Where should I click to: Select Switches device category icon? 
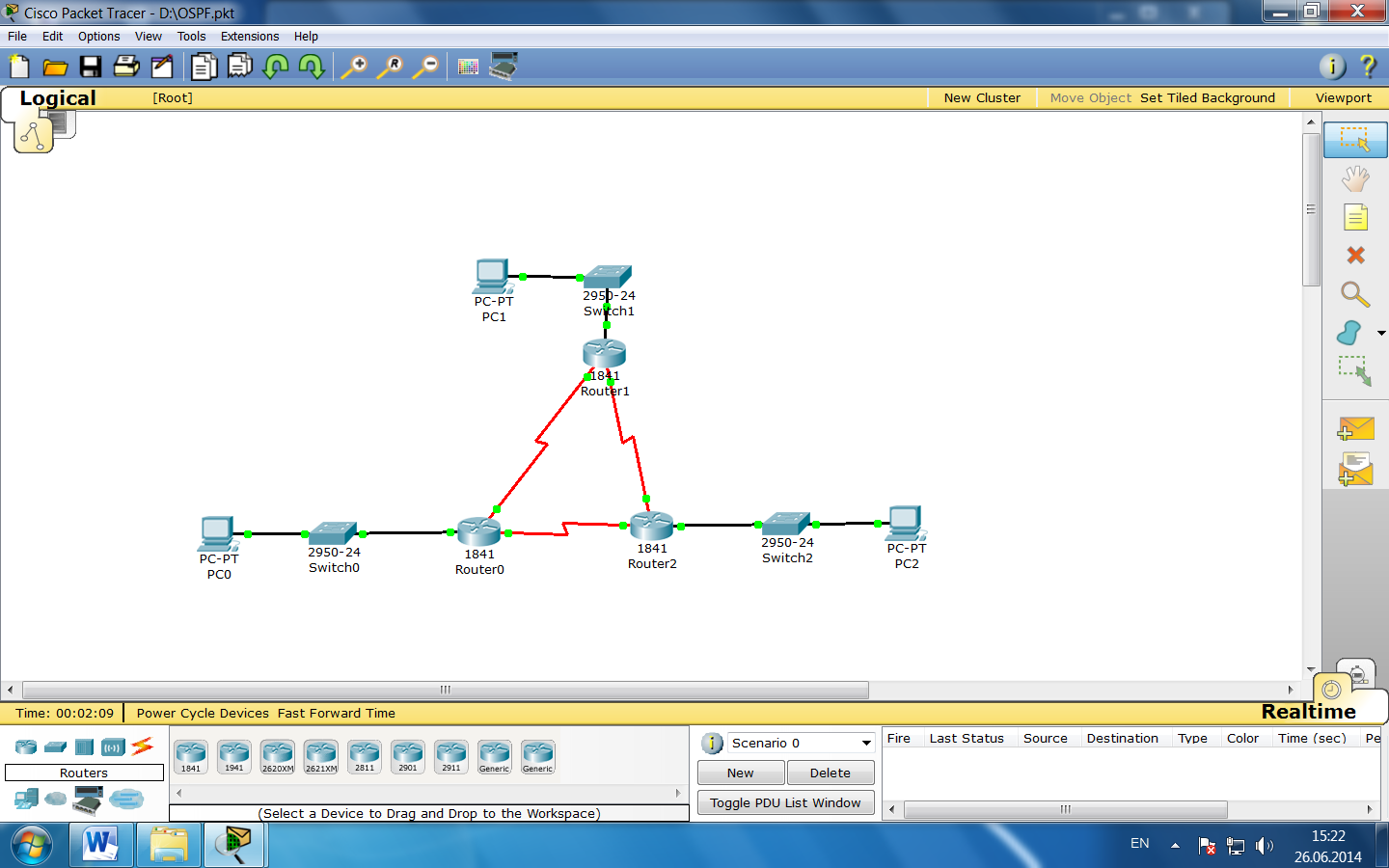point(56,746)
